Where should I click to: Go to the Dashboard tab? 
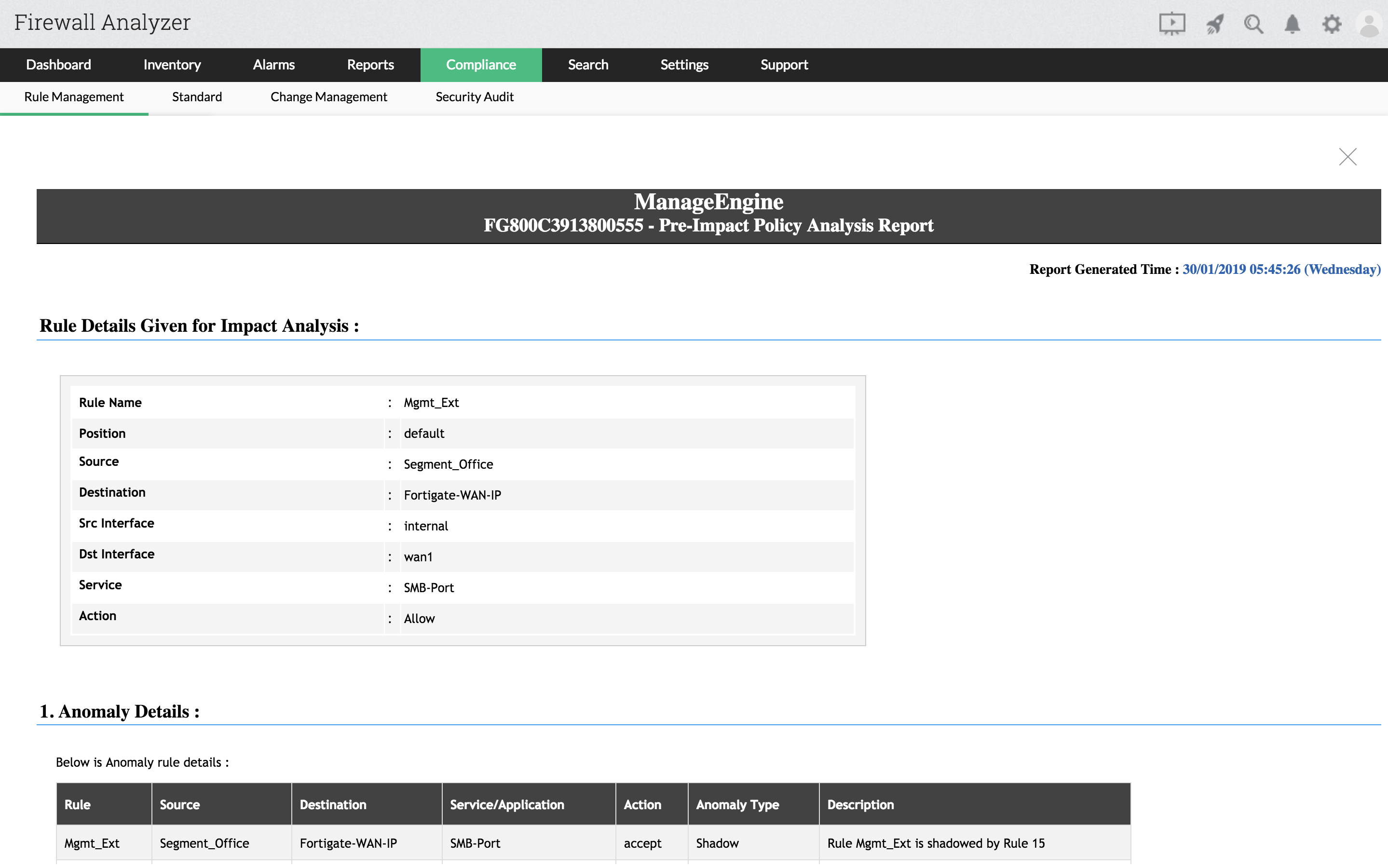pos(58,65)
